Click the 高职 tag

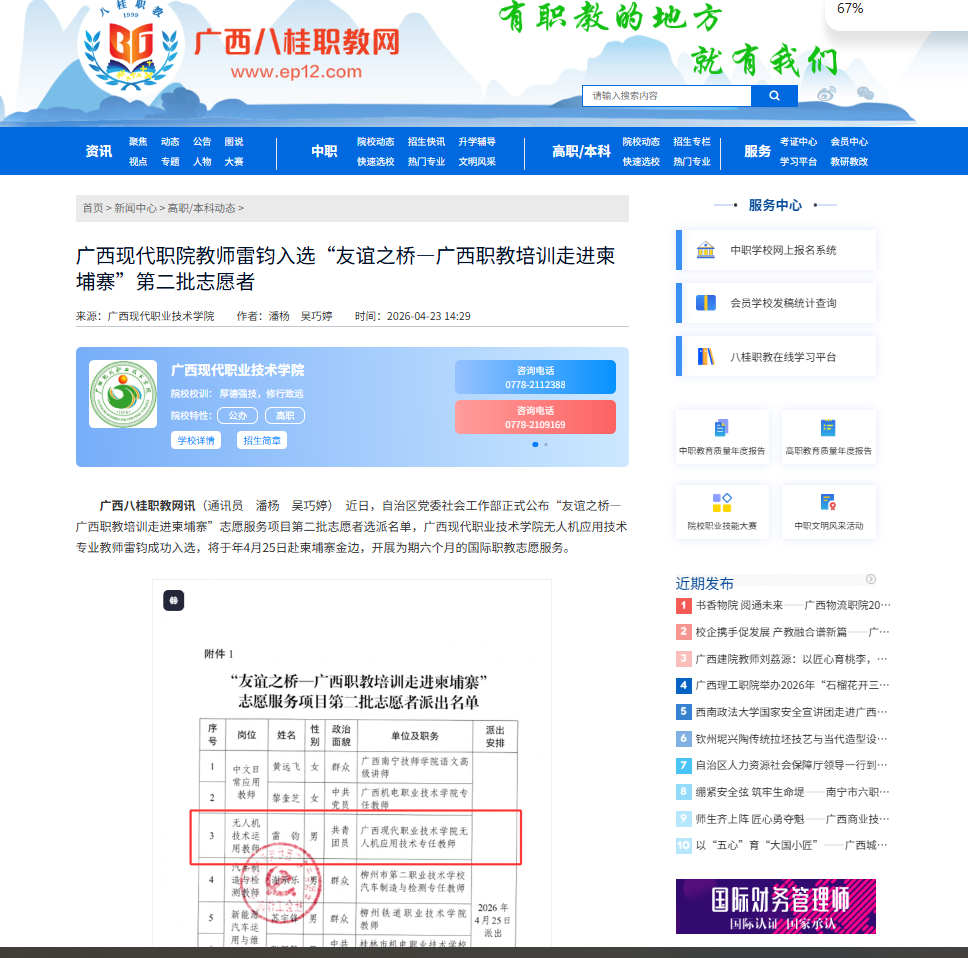pos(285,415)
